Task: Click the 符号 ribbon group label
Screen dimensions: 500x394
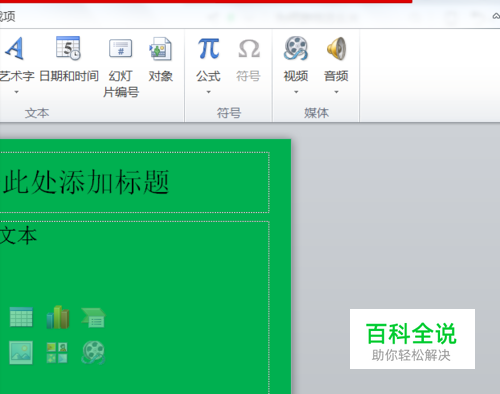Action: pos(229,113)
